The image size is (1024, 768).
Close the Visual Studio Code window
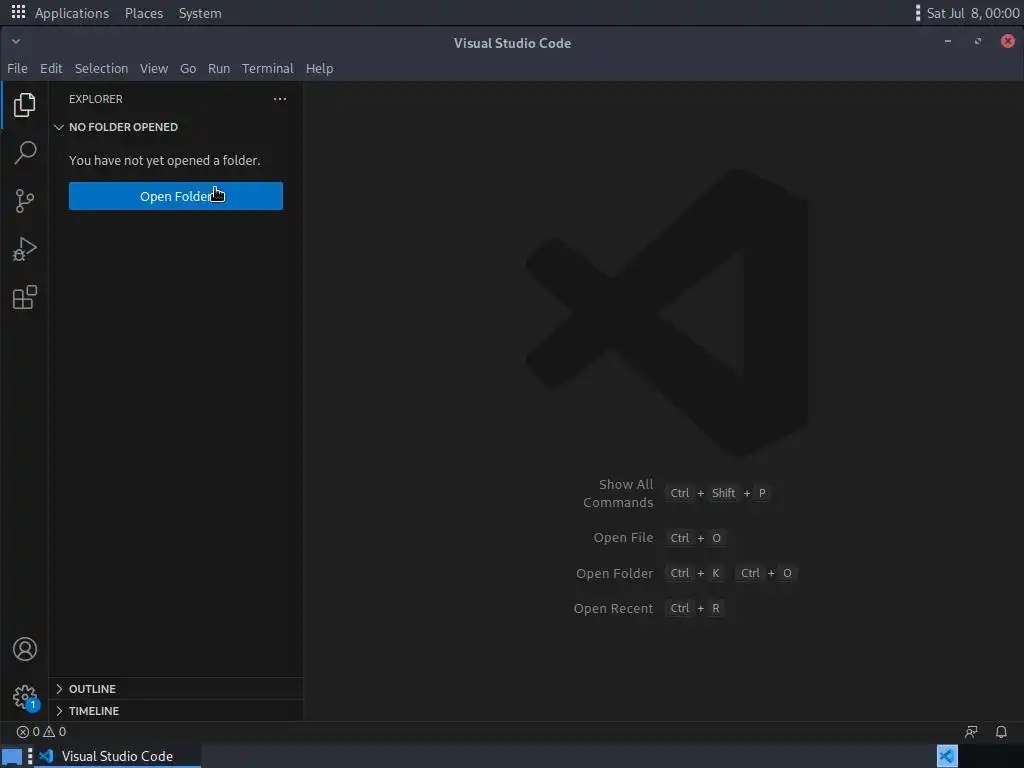pos(1008,41)
